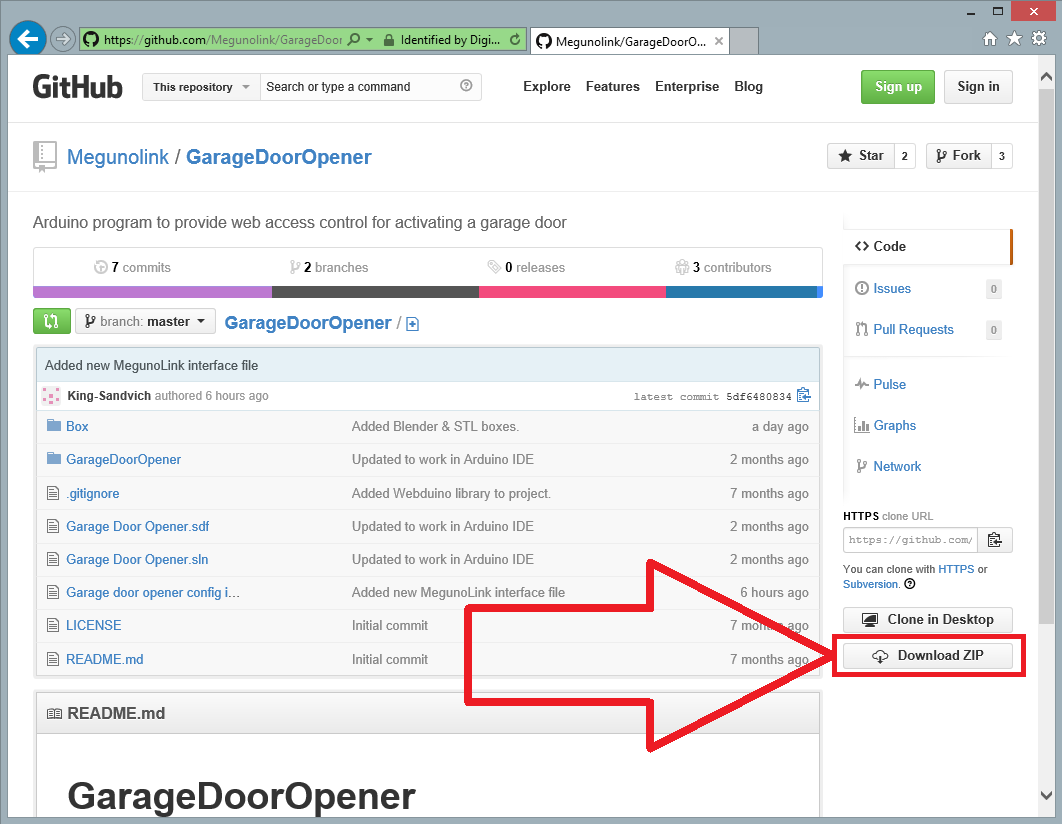The width and height of the screenshot is (1062, 824).
Task: Click the browser forward arrow button
Action: coord(63,39)
